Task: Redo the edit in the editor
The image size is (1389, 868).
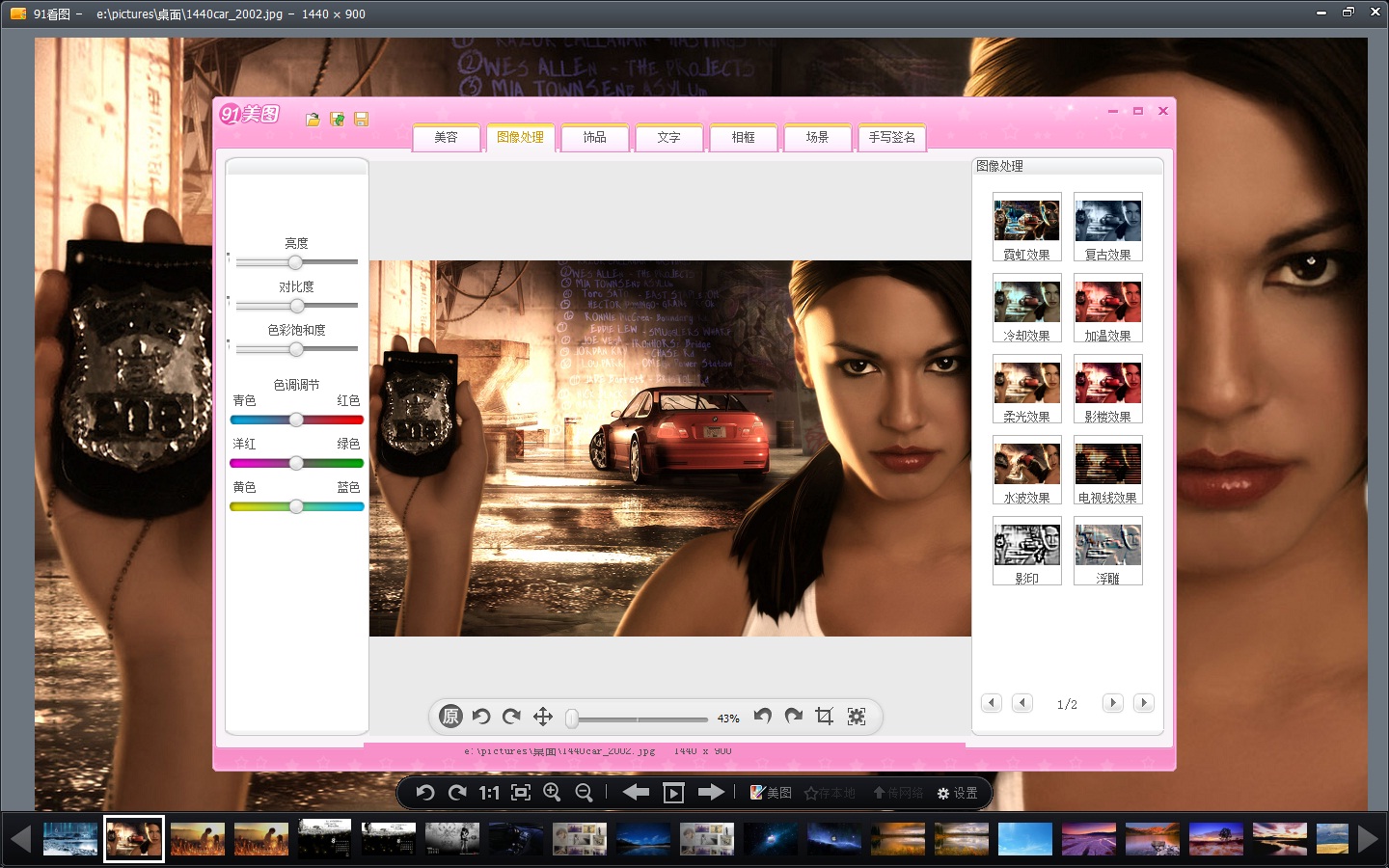Action: tap(794, 716)
